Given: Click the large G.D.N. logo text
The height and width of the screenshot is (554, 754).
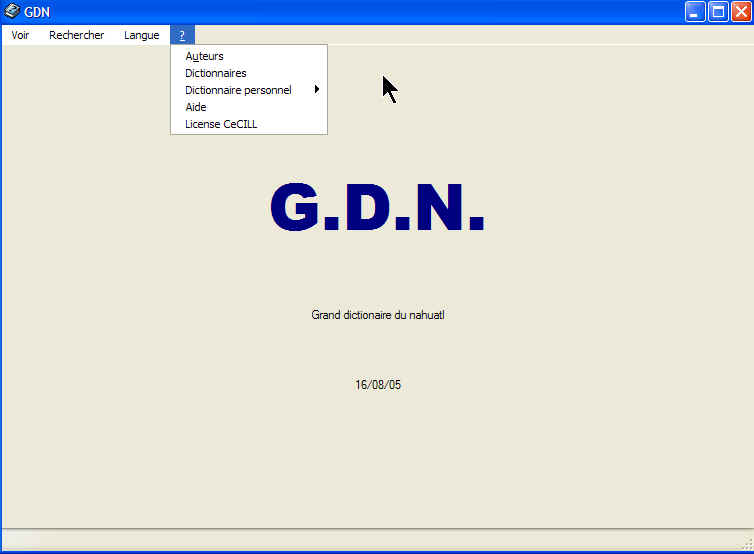Looking at the screenshot, I should [377, 208].
